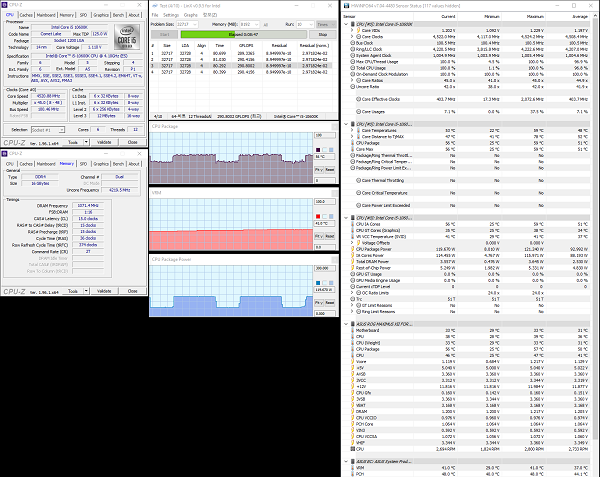Open the Selection Socket #1 dropdown in CPU-Z
Screen dimensions: 600x477
(x=62, y=130)
